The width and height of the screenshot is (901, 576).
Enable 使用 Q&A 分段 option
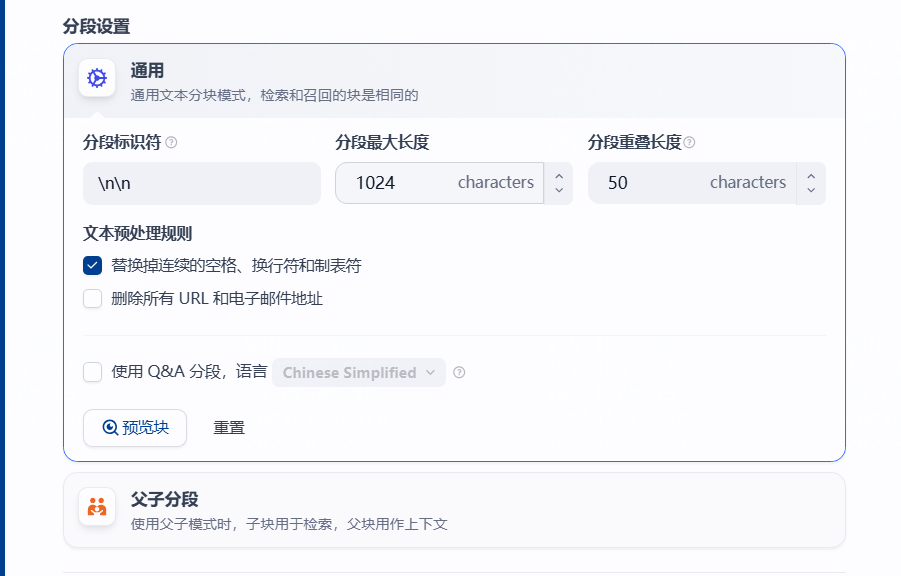92,372
